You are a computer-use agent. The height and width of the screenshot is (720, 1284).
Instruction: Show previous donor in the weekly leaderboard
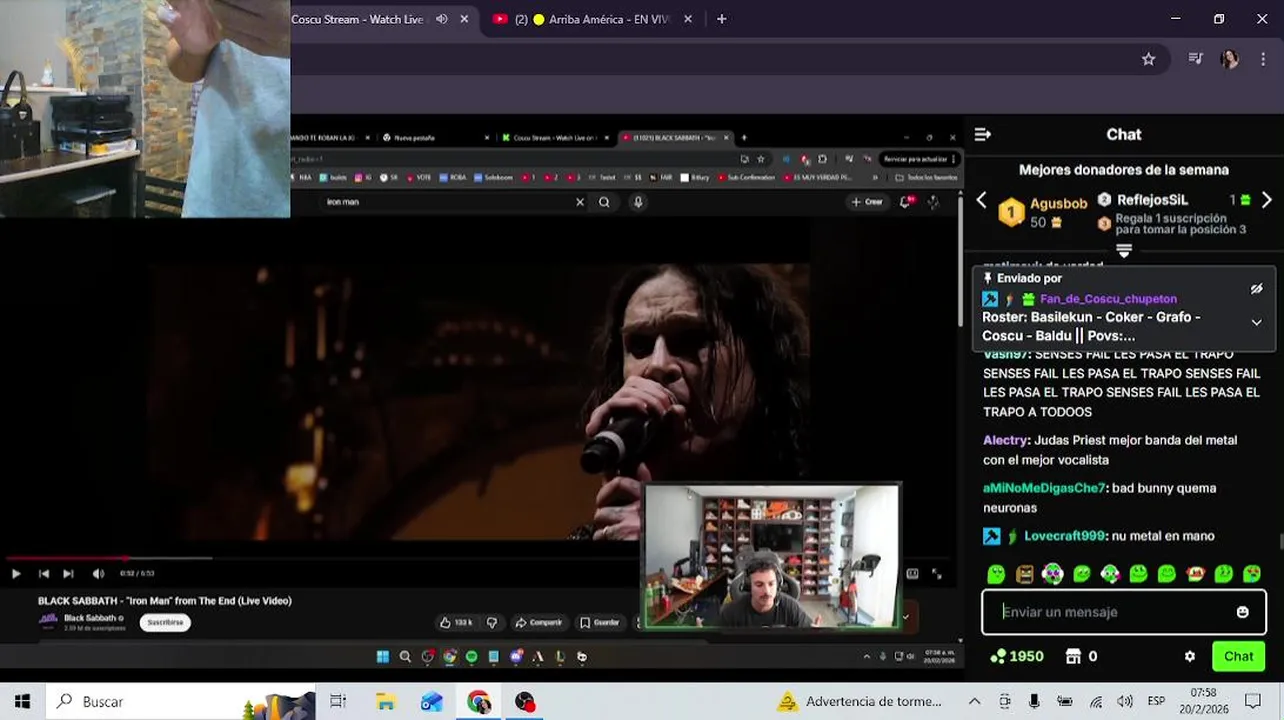click(981, 200)
